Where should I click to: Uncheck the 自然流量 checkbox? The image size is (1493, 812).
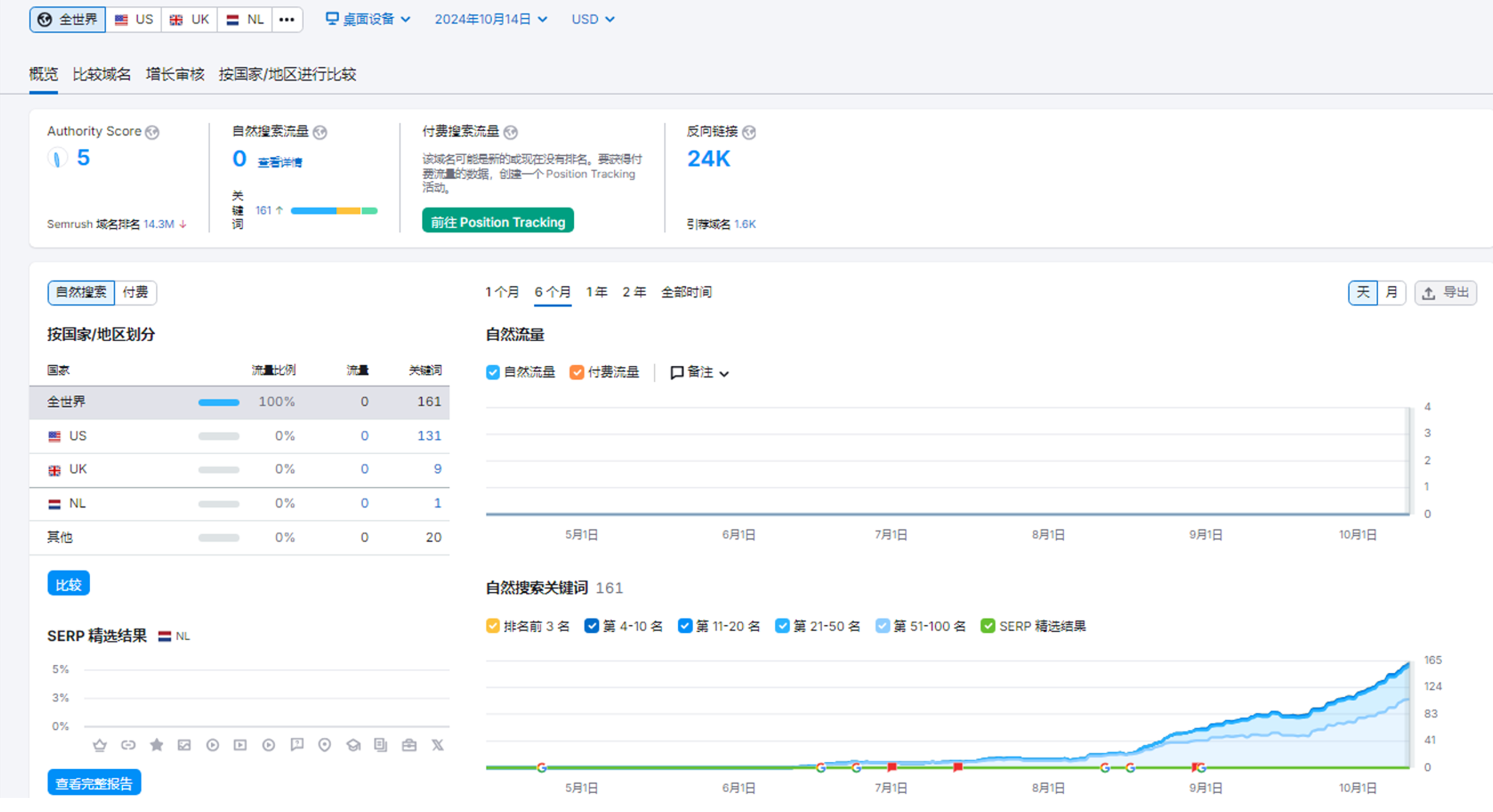pos(493,373)
